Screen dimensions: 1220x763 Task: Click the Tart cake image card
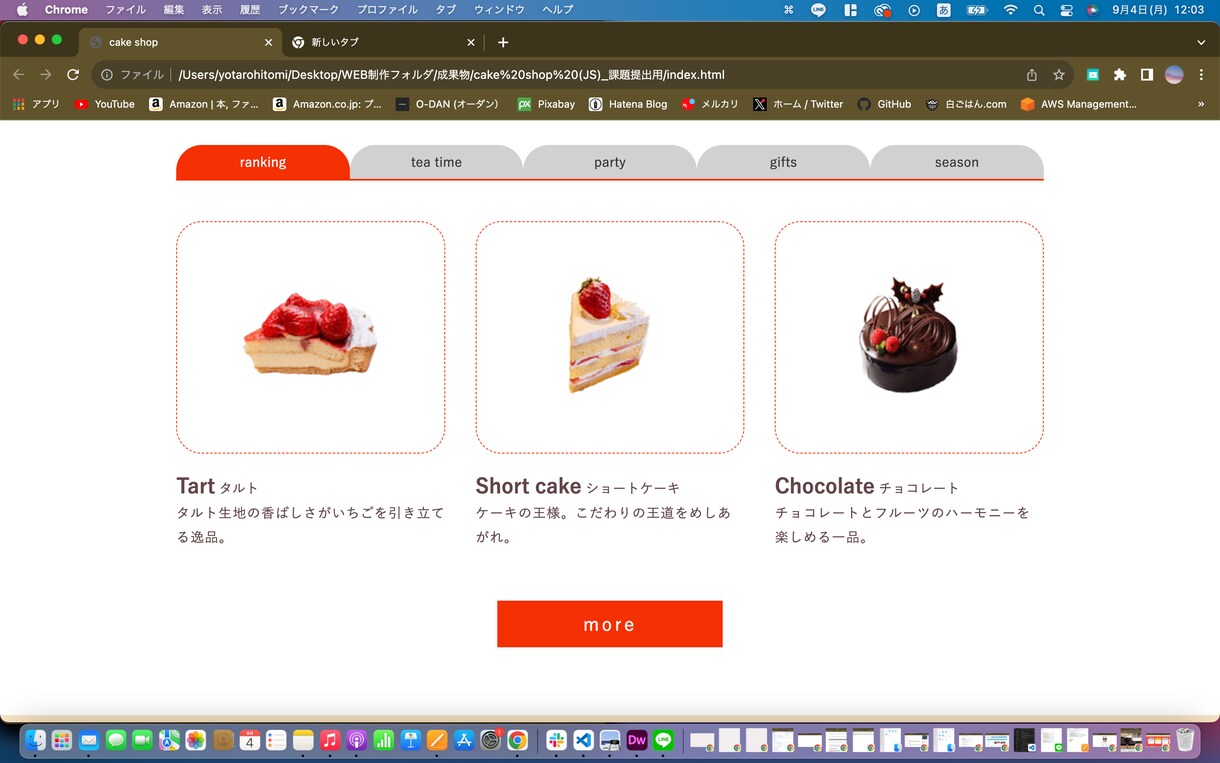[310, 337]
